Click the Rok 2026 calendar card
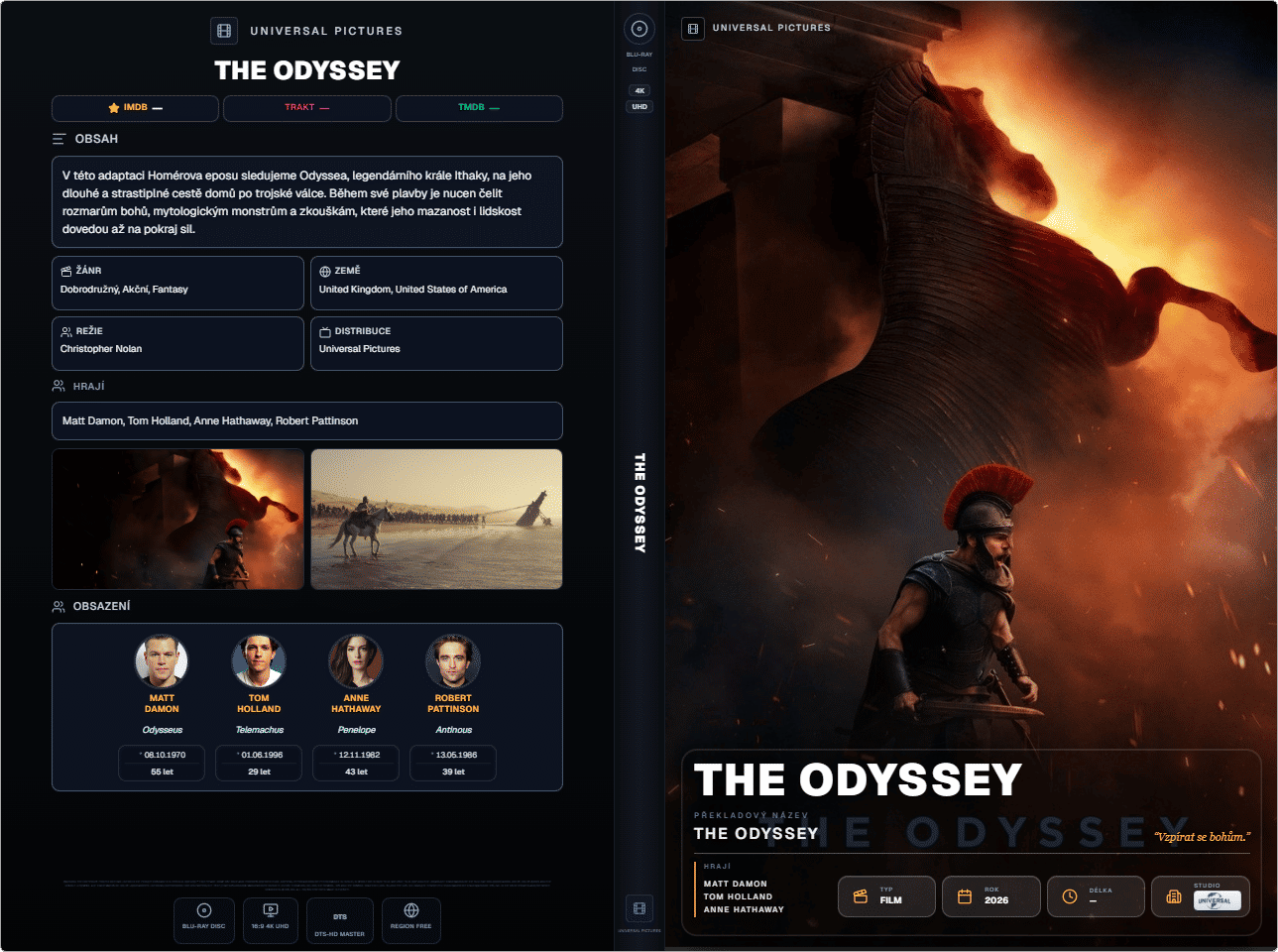Screen dimensions: 1278x952 click(991, 896)
